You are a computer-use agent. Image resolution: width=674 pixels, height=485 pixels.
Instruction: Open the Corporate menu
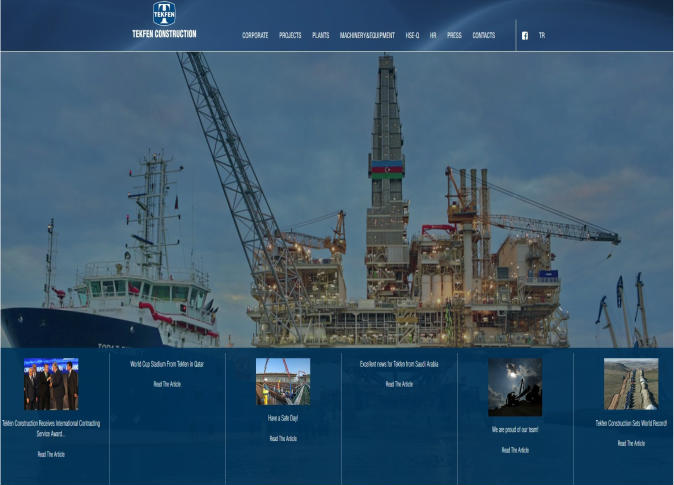(x=255, y=35)
